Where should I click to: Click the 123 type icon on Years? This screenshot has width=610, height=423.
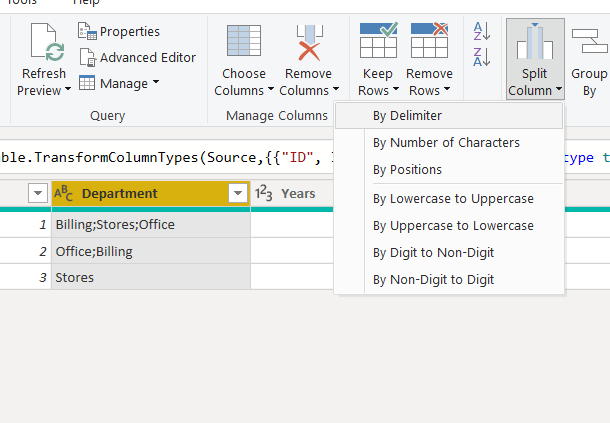[263, 193]
